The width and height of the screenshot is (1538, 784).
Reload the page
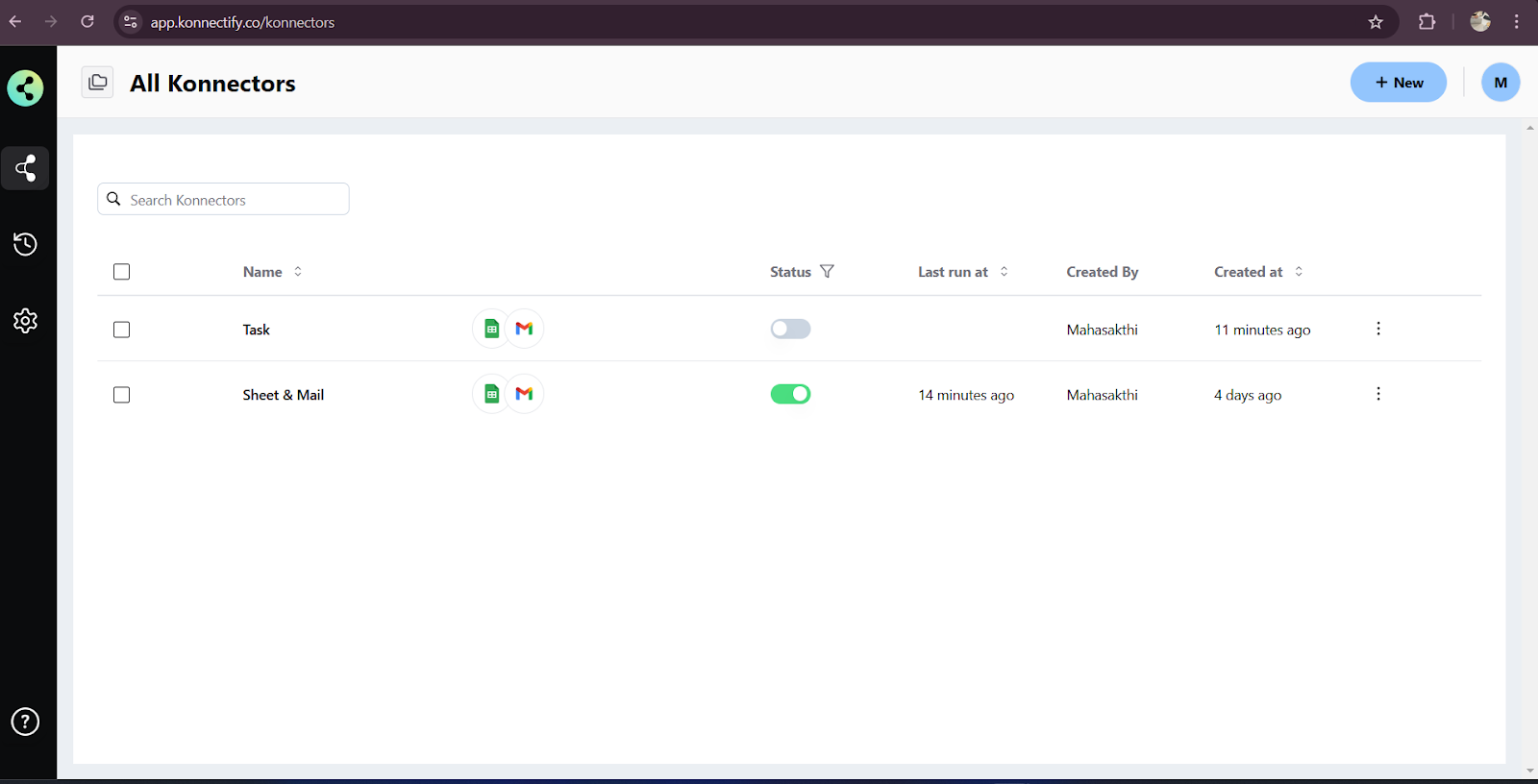(87, 22)
